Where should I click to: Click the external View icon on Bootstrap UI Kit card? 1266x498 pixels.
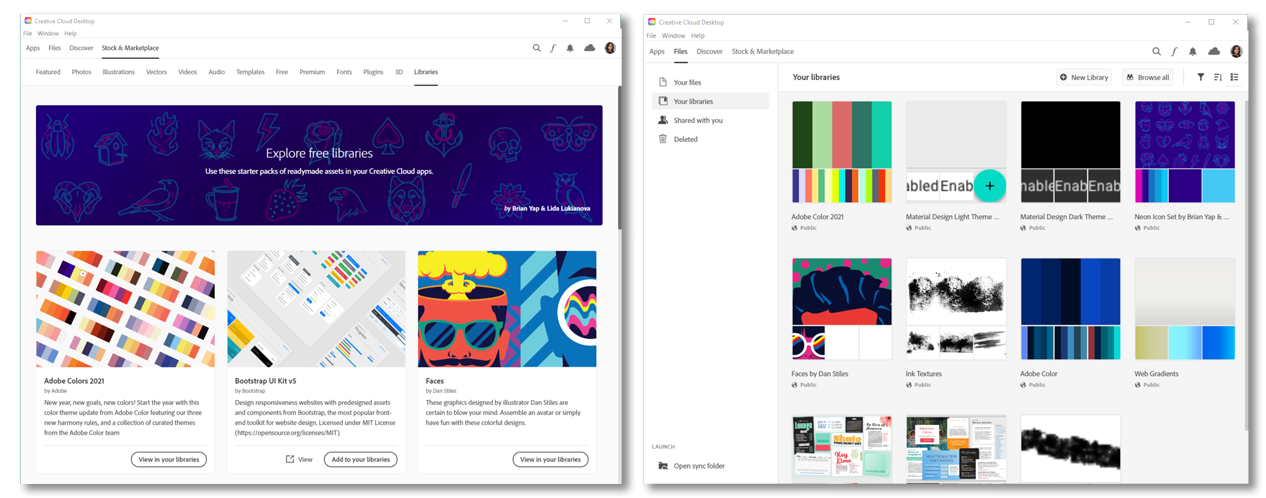pyautogui.click(x=290, y=459)
